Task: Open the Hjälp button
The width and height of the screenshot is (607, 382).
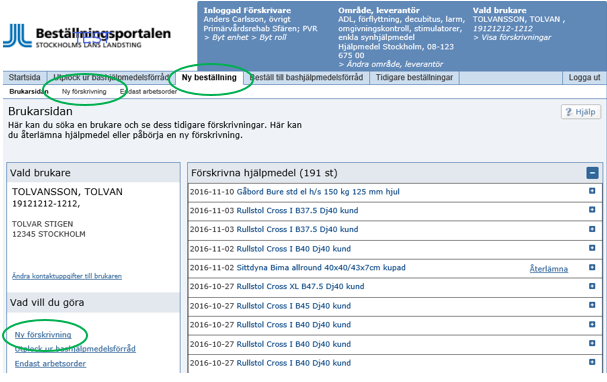Action: pyautogui.click(x=581, y=112)
